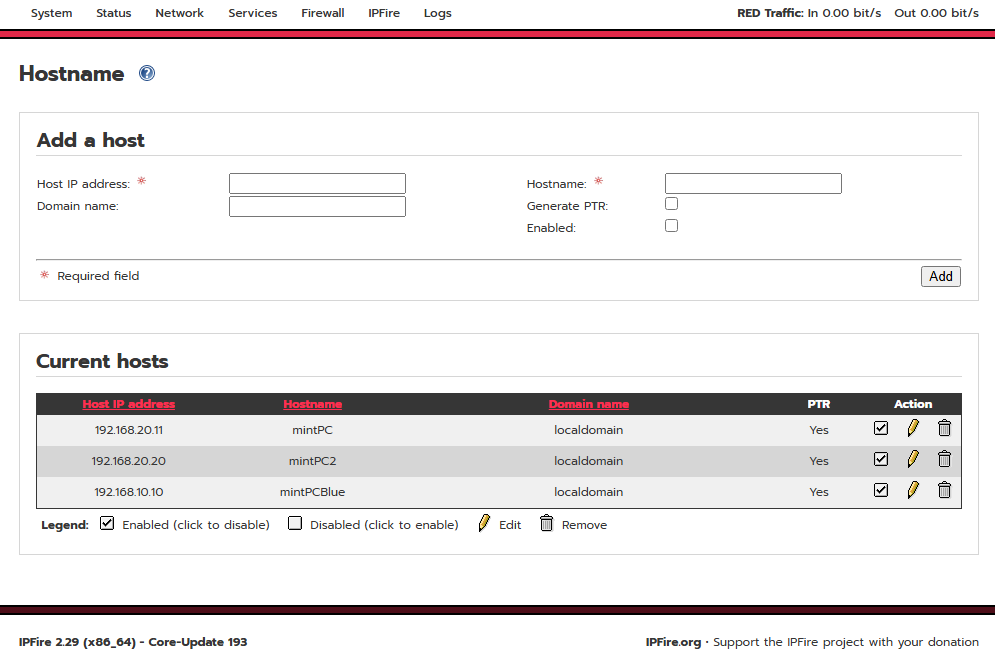Viewport: 995px width, 667px height.
Task: Open the Firewall menu
Action: point(322,13)
